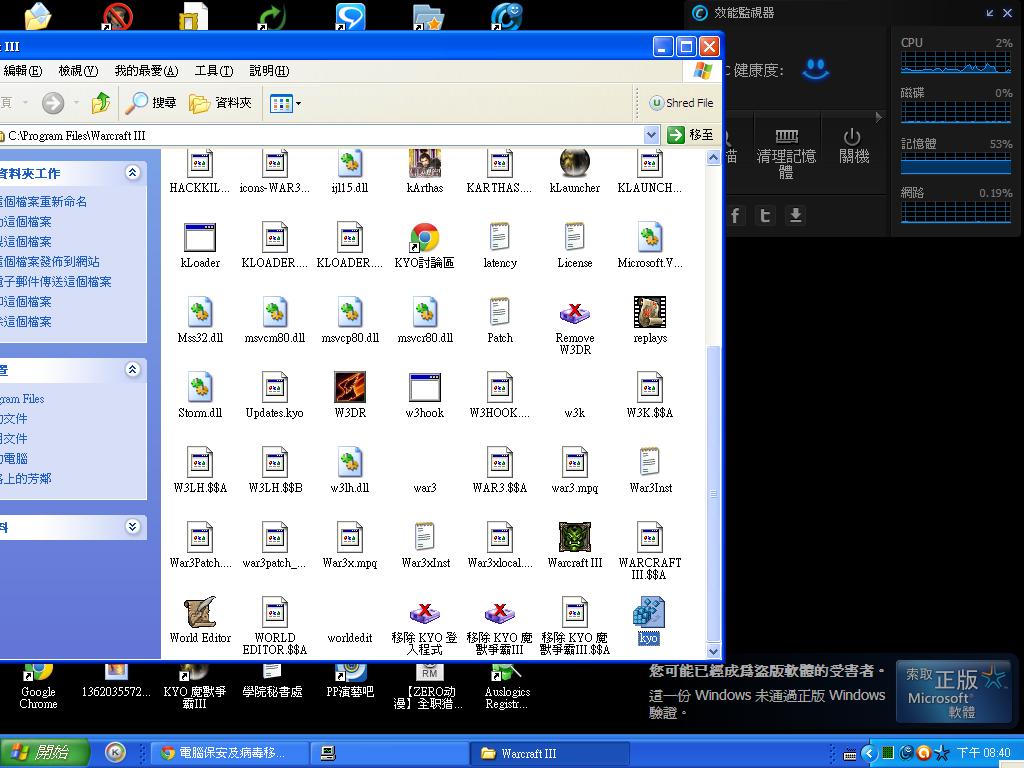Select the Remove W3DR uninstaller icon

(x=575, y=313)
